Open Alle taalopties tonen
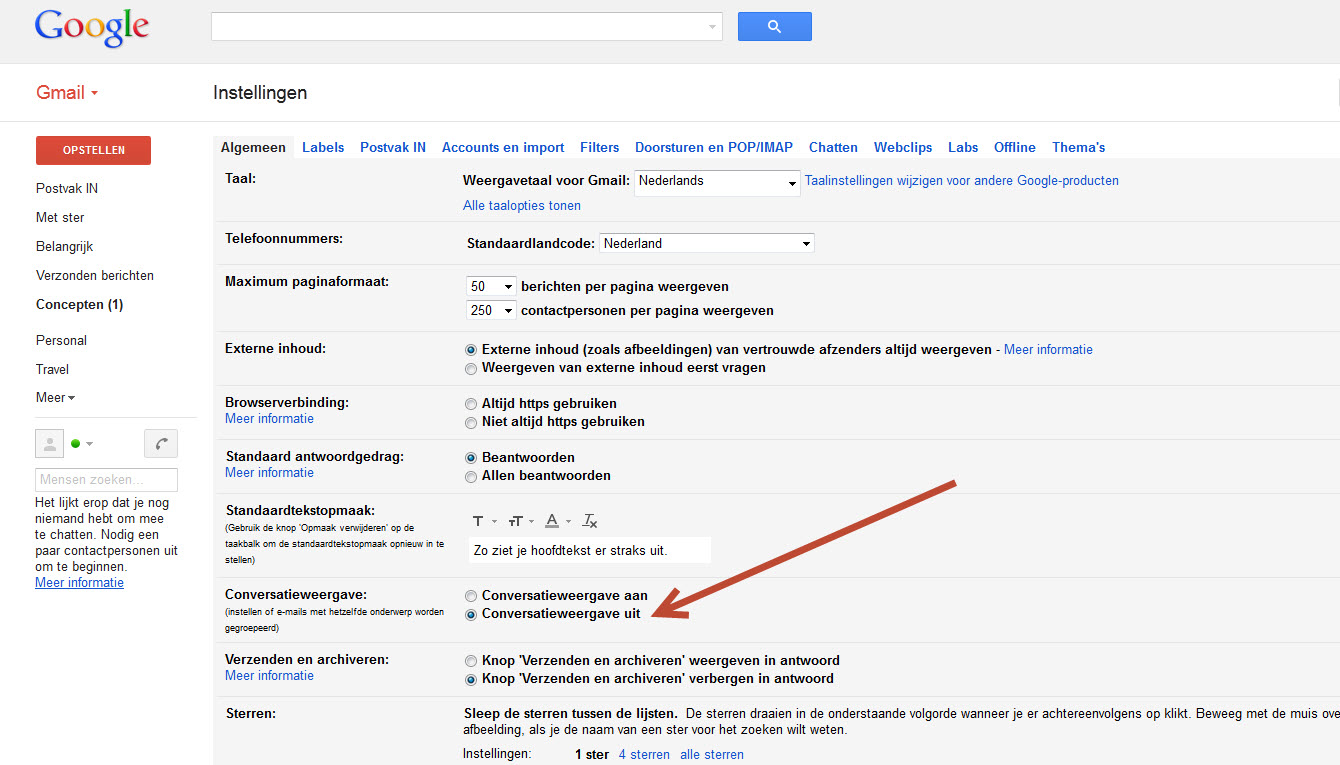Screen dimensions: 1340x765 coord(521,205)
